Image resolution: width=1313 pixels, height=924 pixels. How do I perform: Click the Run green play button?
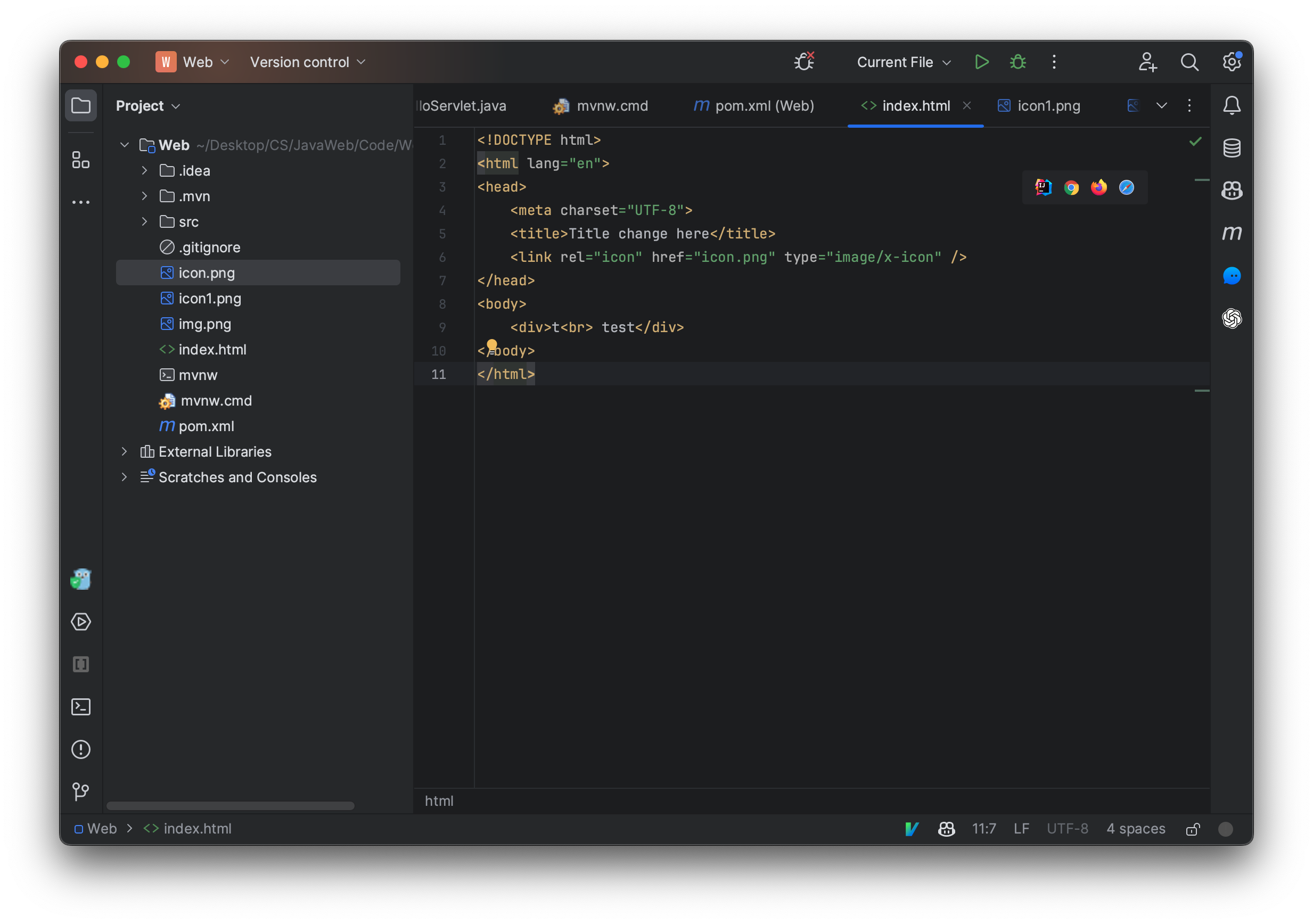tap(982, 62)
